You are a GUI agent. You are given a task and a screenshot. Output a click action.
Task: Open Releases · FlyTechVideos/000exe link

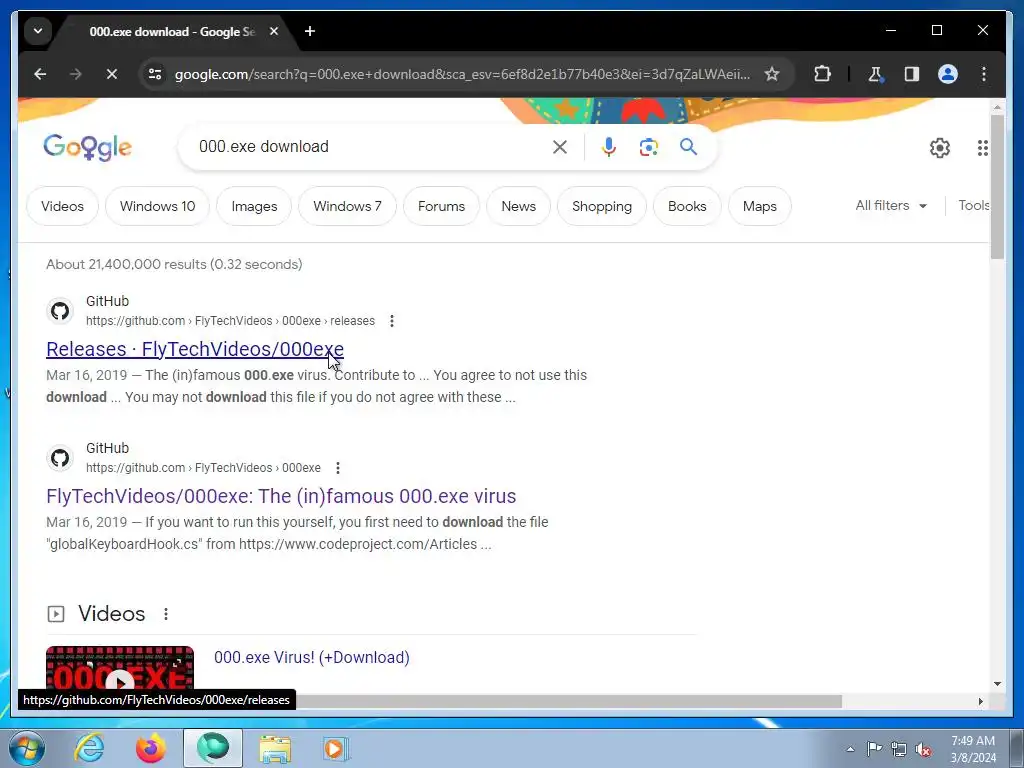click(x=195, y=349)
